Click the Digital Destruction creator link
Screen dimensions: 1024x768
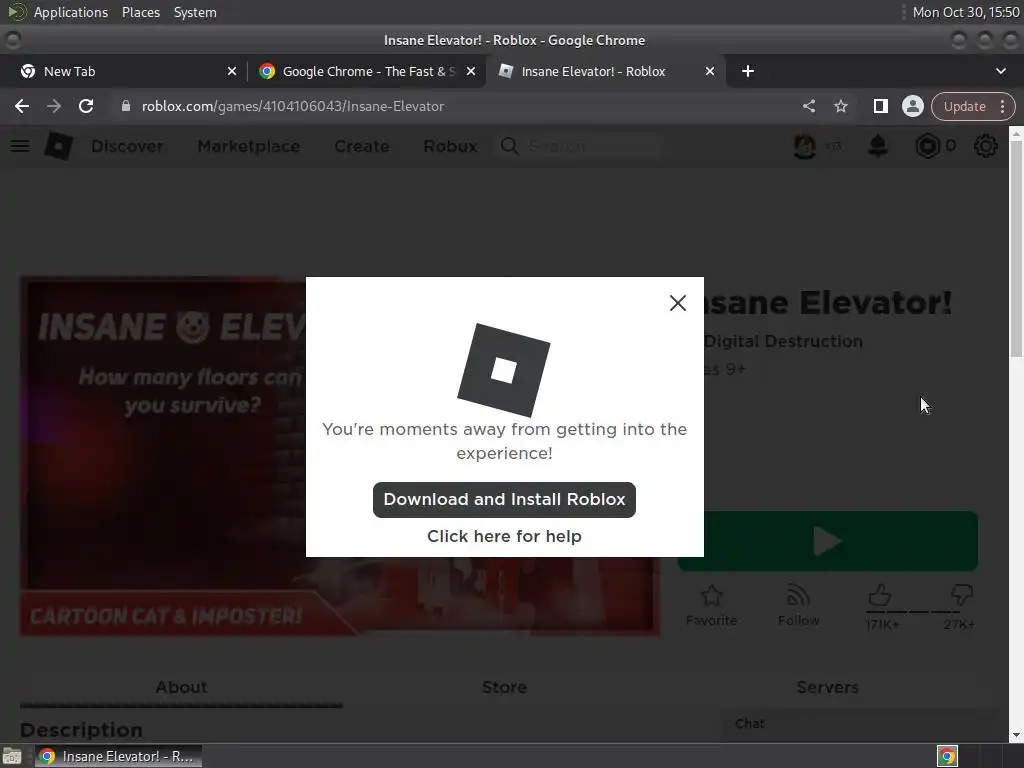pyautogui.click(x=783, y=341)
